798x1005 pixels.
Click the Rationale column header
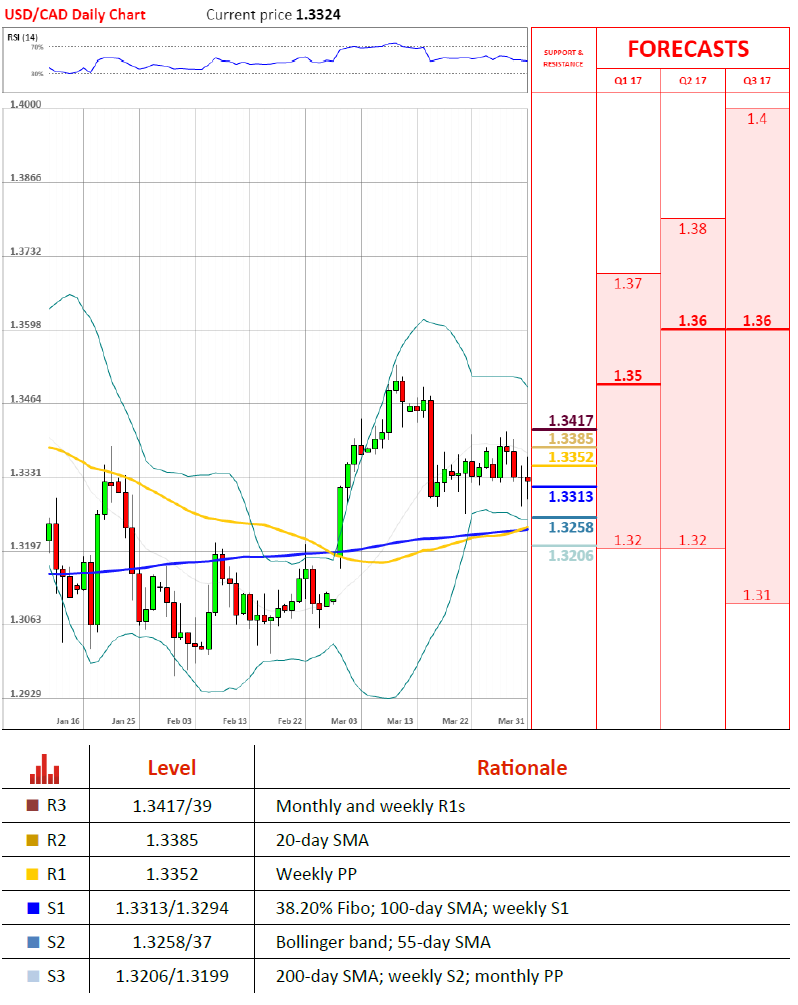[522, 768]
